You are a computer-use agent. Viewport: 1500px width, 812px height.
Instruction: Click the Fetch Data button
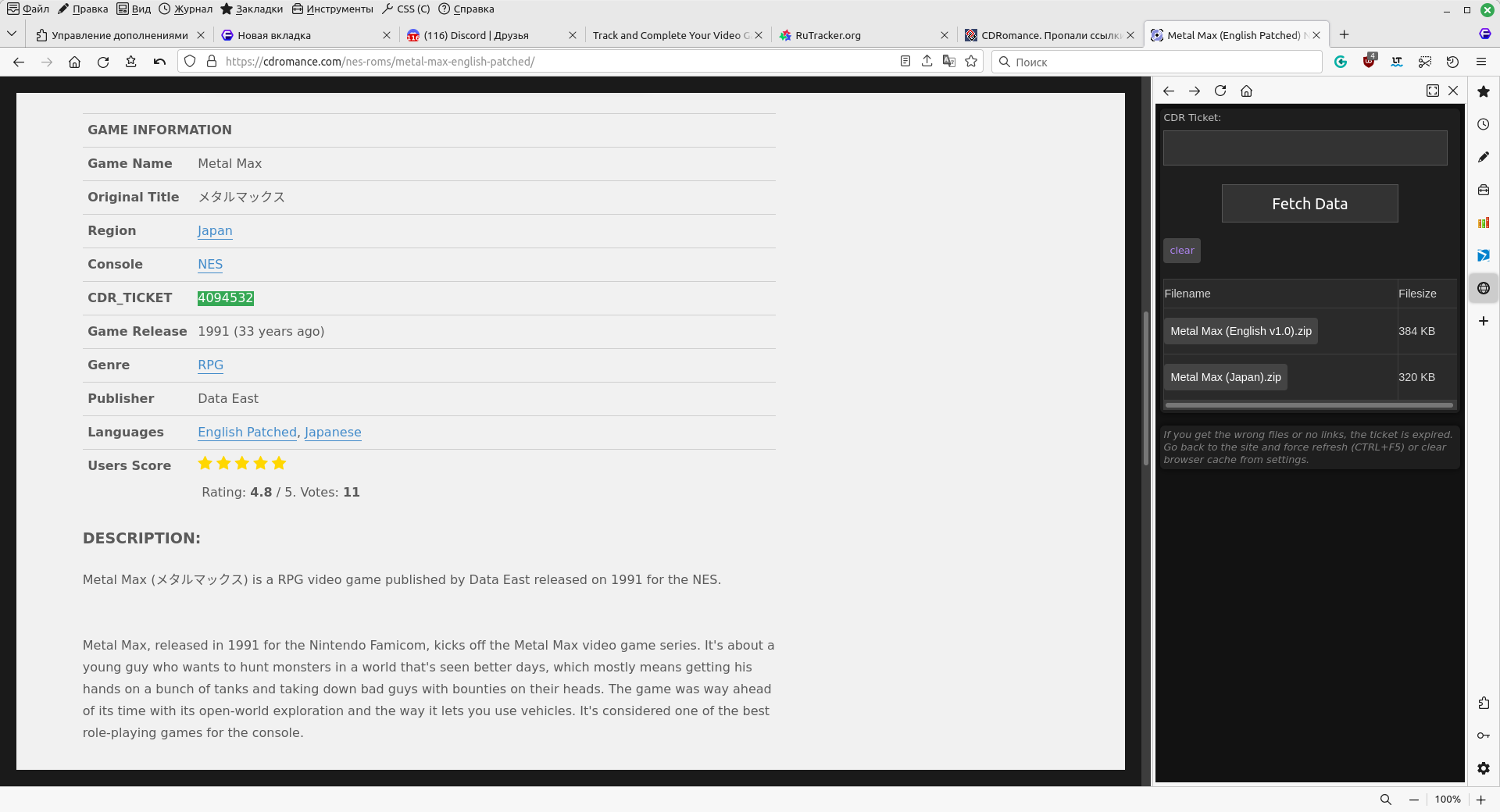pyautogui.click(x=1309, y=204)
